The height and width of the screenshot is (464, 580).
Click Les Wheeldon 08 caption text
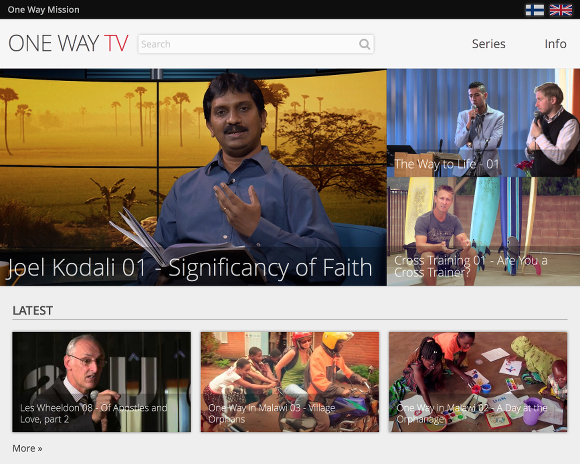click(94, 413)
